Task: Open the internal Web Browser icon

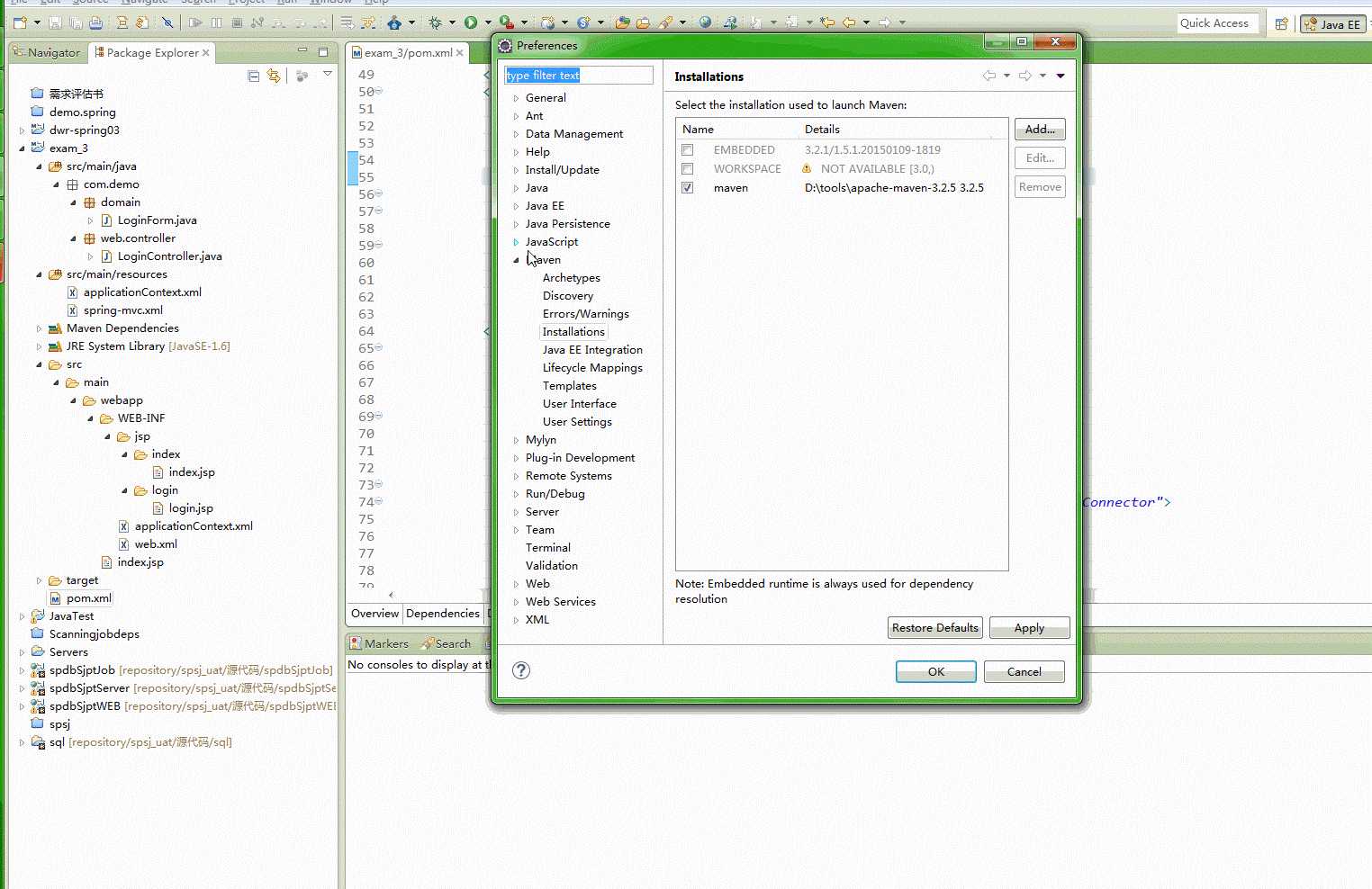Action: (705, 22)
